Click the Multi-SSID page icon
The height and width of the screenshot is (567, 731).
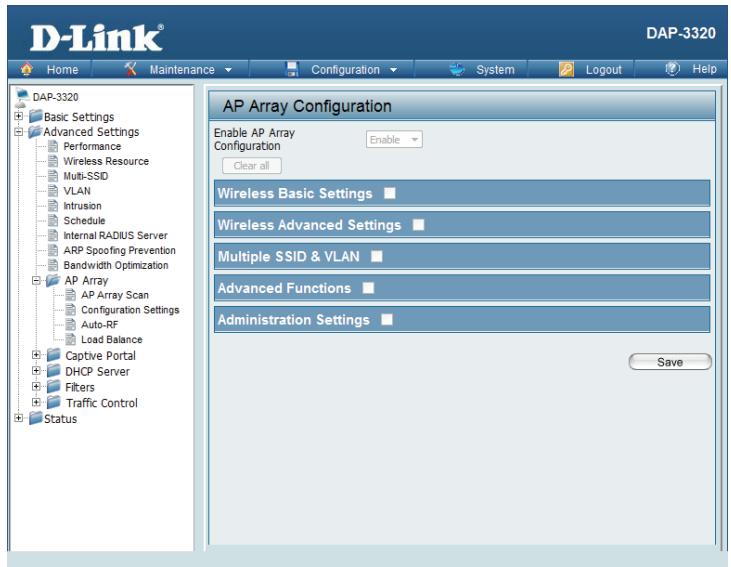(x=53, y=176)
